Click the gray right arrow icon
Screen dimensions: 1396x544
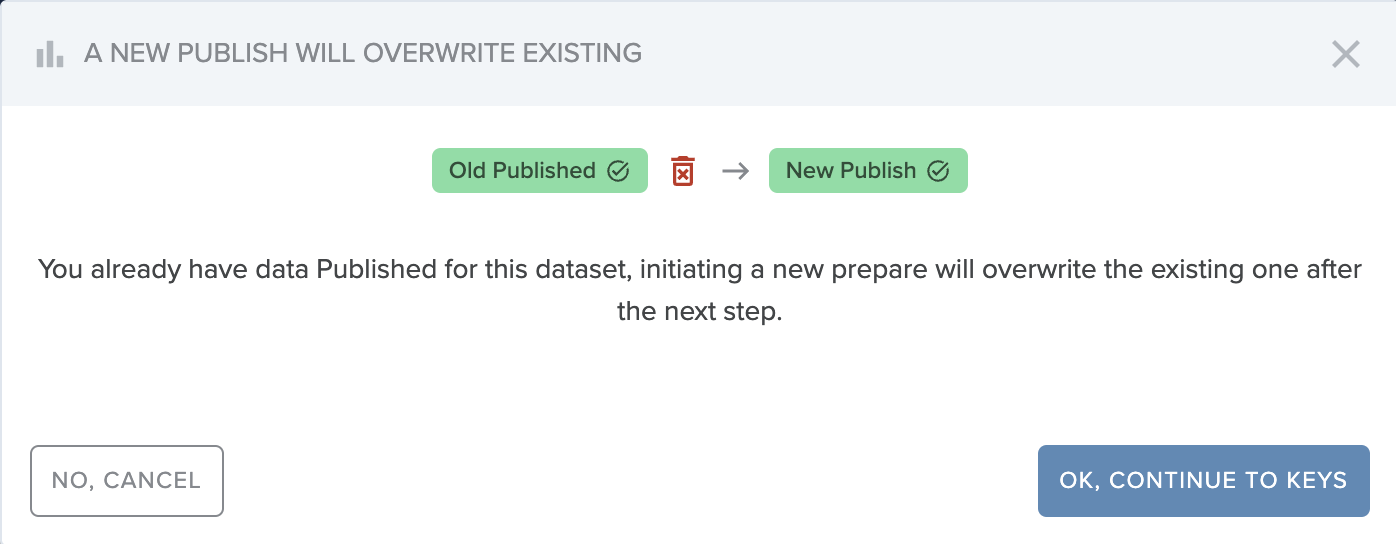735,171
